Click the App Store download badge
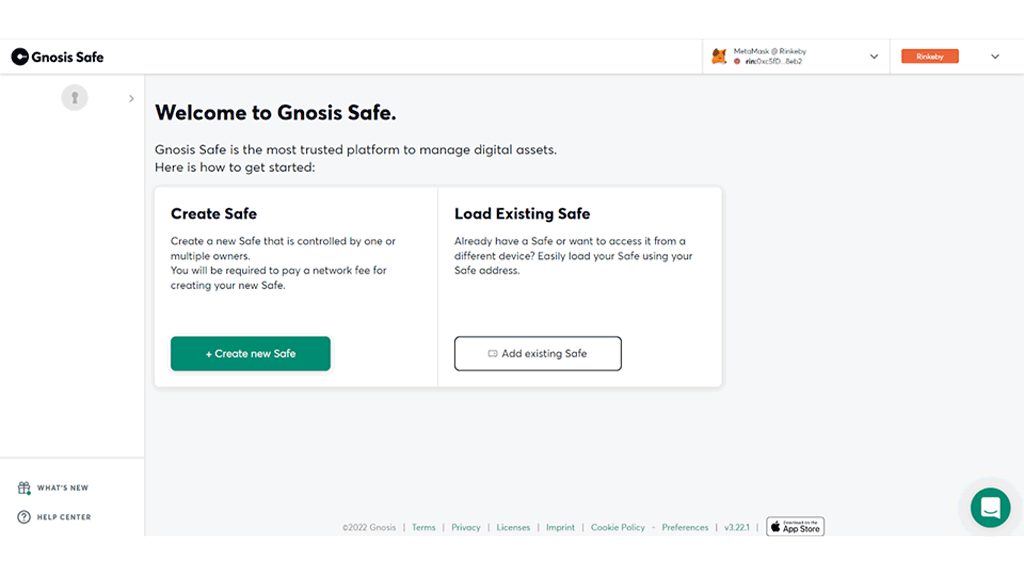The height and width of the screenshot is (576, 1024). pyautogui.click(x=795, y=527)
